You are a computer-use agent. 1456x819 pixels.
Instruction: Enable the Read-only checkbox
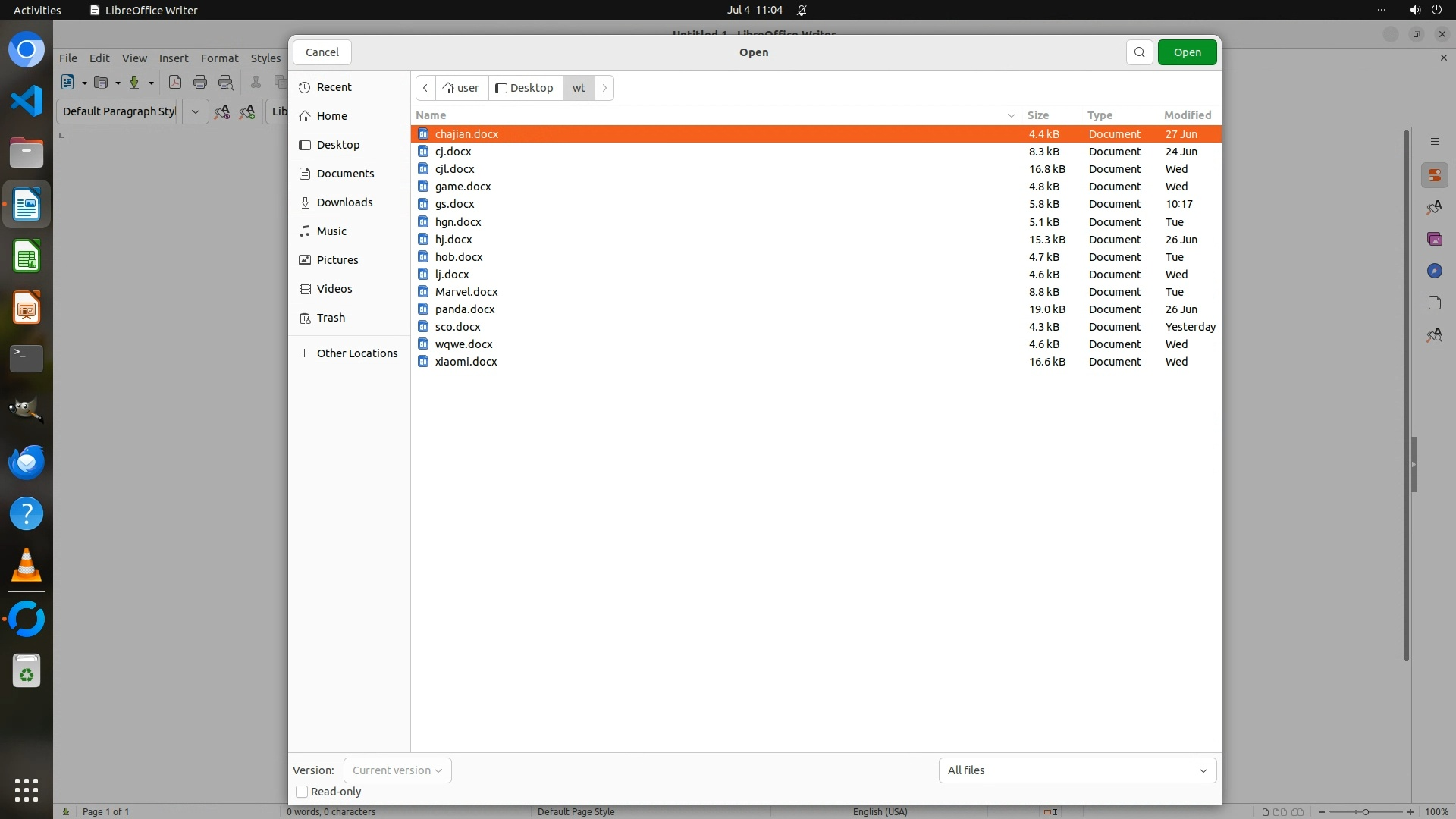click(x=302, y=792)
